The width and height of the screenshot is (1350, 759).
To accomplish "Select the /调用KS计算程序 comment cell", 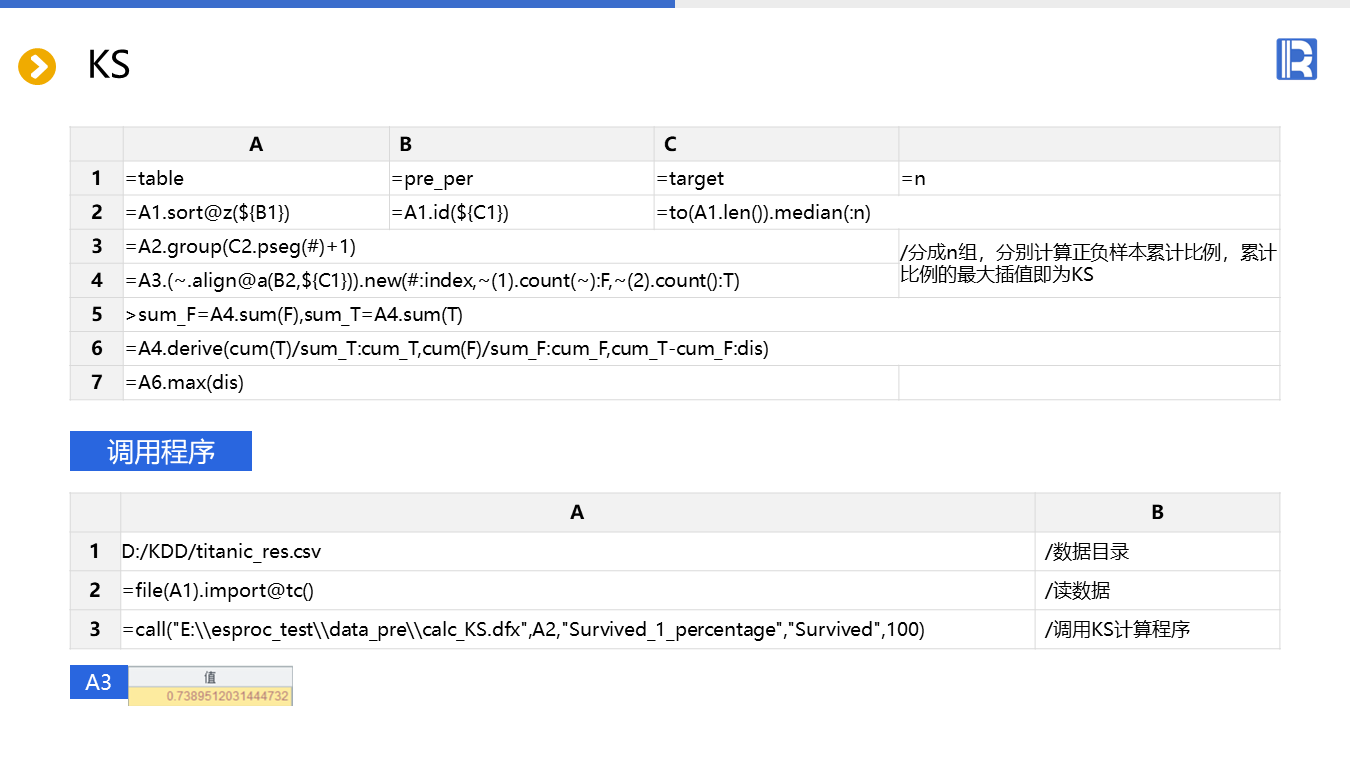I will (1157, 629).
